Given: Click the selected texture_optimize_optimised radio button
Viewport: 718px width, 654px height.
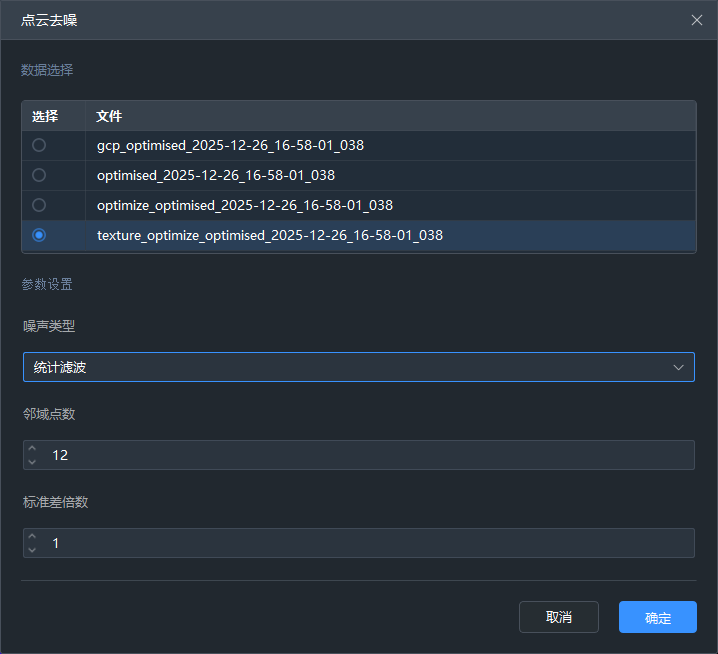Looking at the screenshot, I should coord(39,235).
